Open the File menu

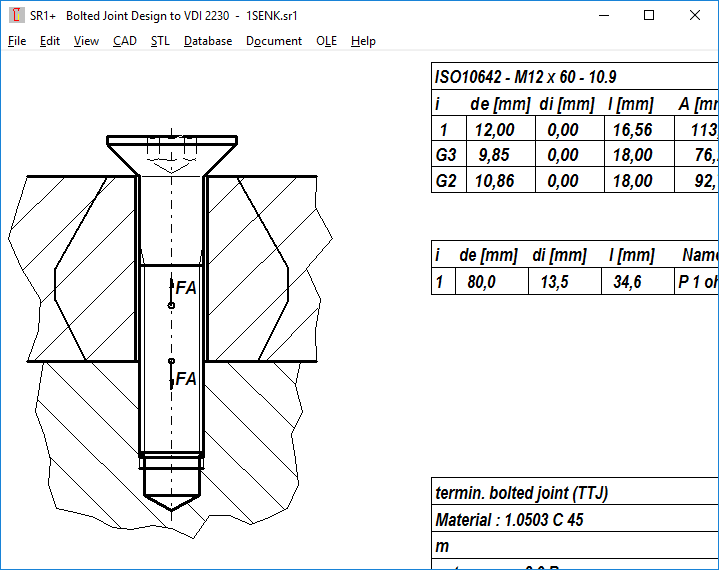[17, 41]
